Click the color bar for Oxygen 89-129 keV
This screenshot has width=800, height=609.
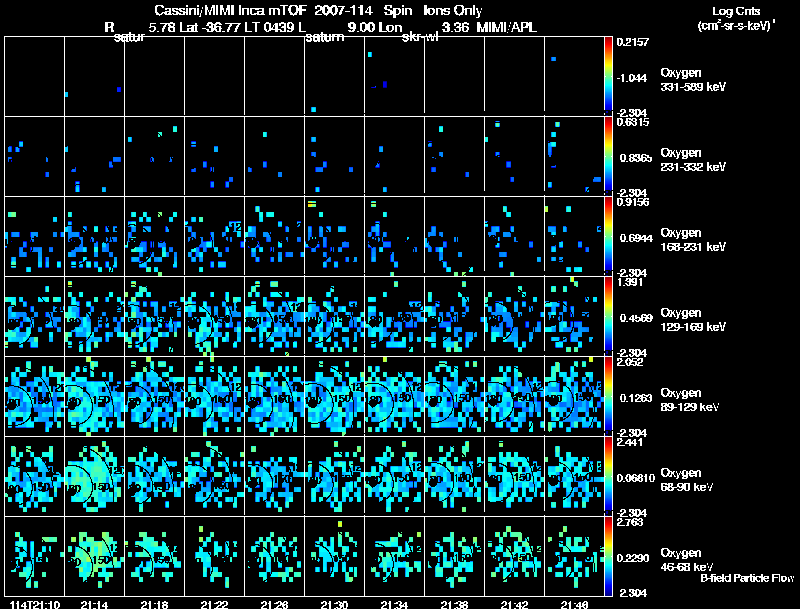609,396
